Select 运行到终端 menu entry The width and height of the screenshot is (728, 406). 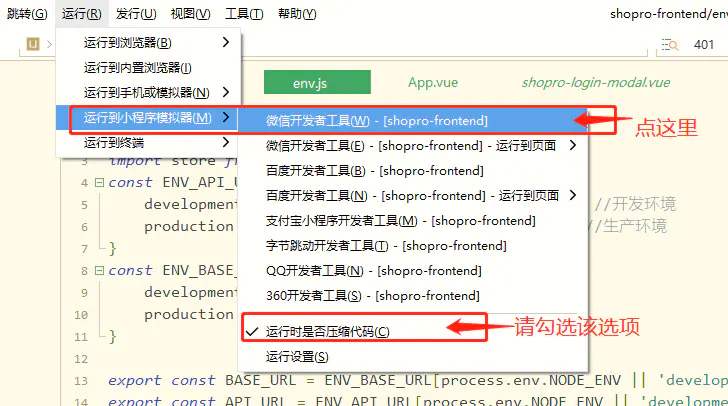[x=149, y=142]
